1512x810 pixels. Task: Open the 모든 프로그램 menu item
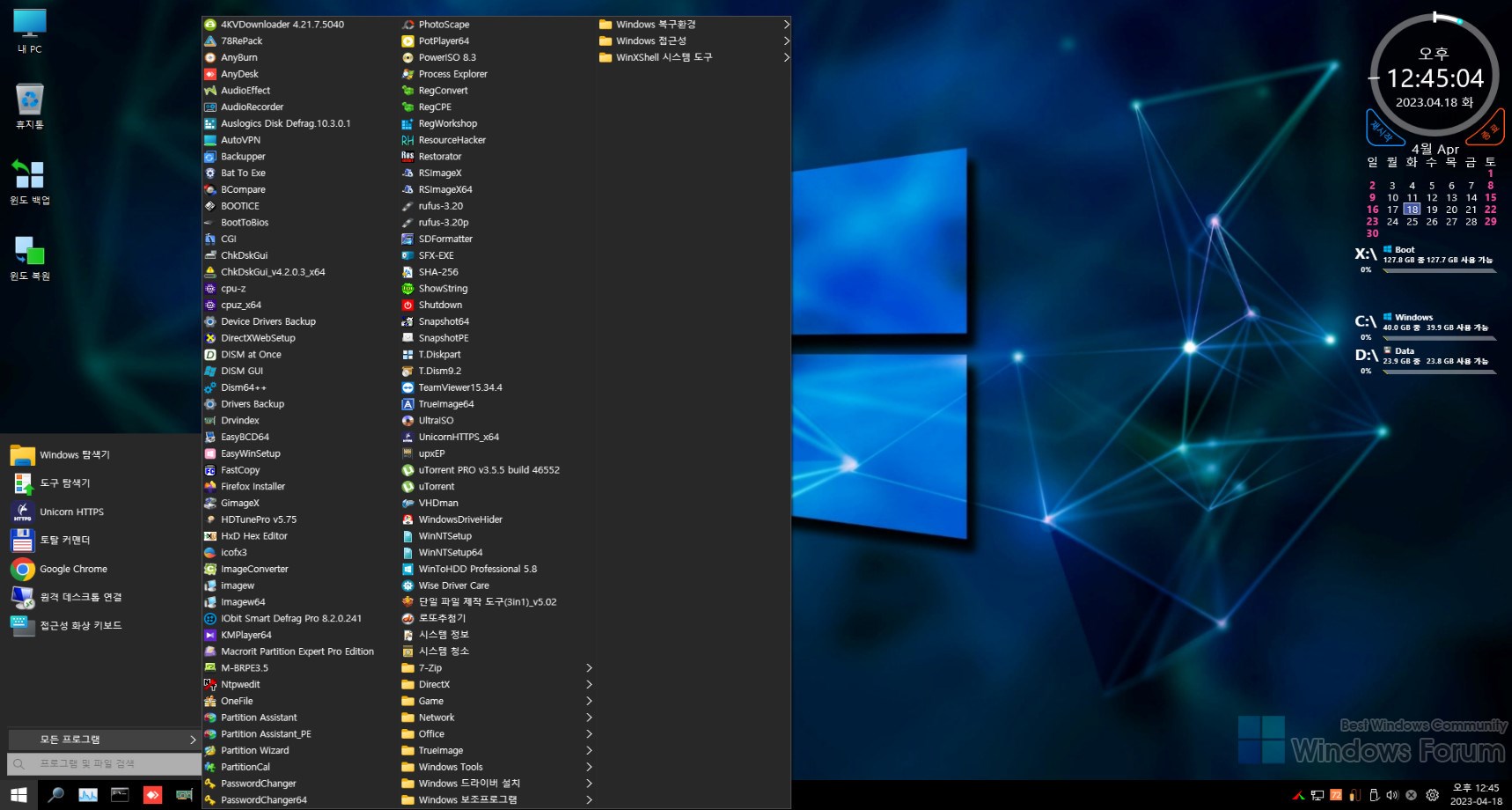[104, 740]
